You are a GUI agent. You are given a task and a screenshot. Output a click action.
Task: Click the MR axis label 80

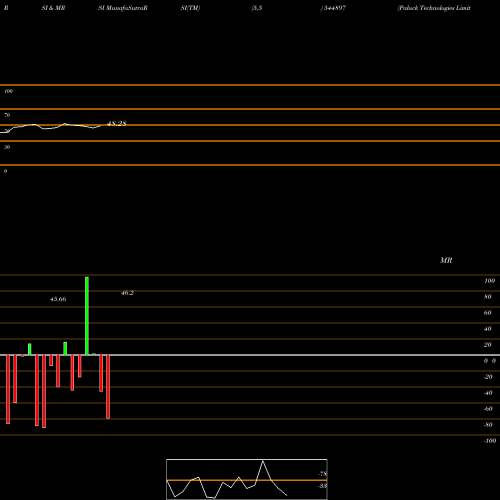[488, 297]
